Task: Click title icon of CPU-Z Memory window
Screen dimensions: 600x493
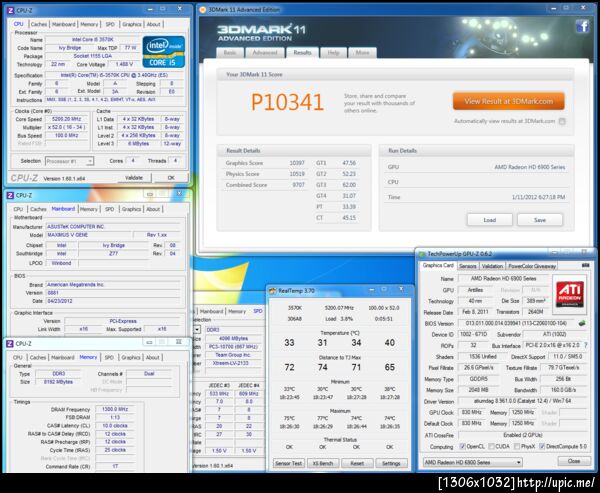Action: point(10,344)
